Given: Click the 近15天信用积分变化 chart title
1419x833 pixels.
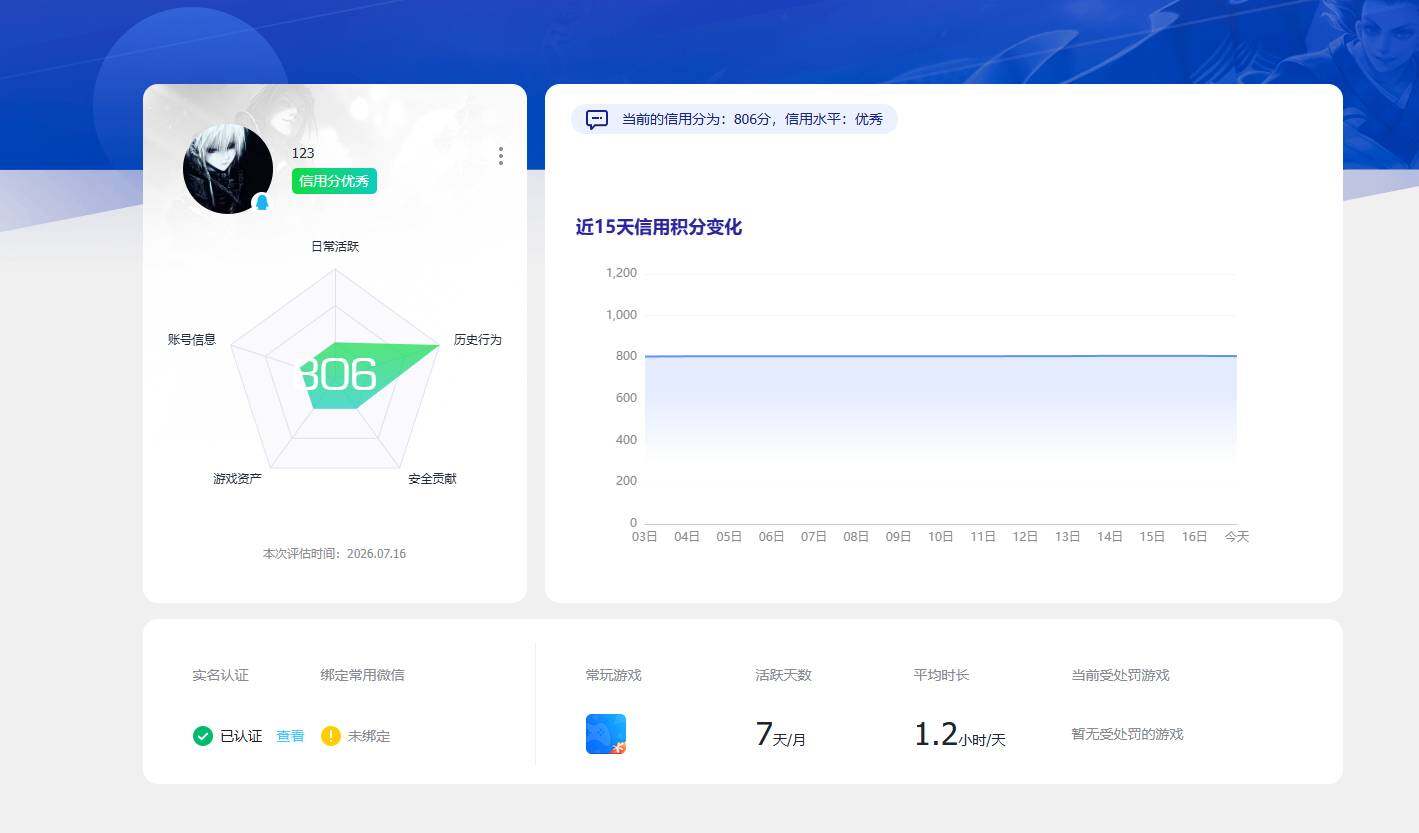Looking at the screenshot, I should click(x=659, y=227).
